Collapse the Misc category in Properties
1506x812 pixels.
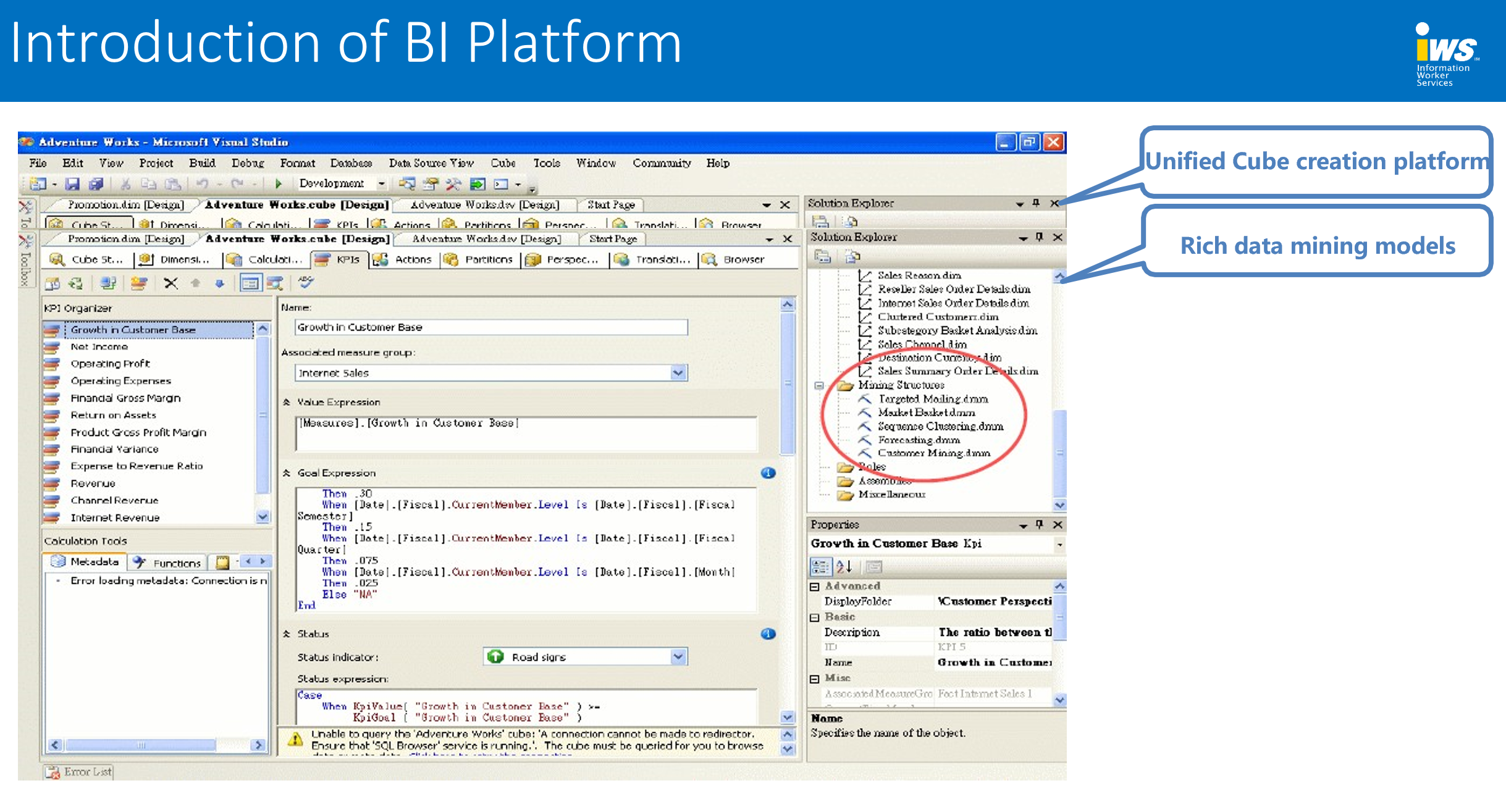point(815,679)
